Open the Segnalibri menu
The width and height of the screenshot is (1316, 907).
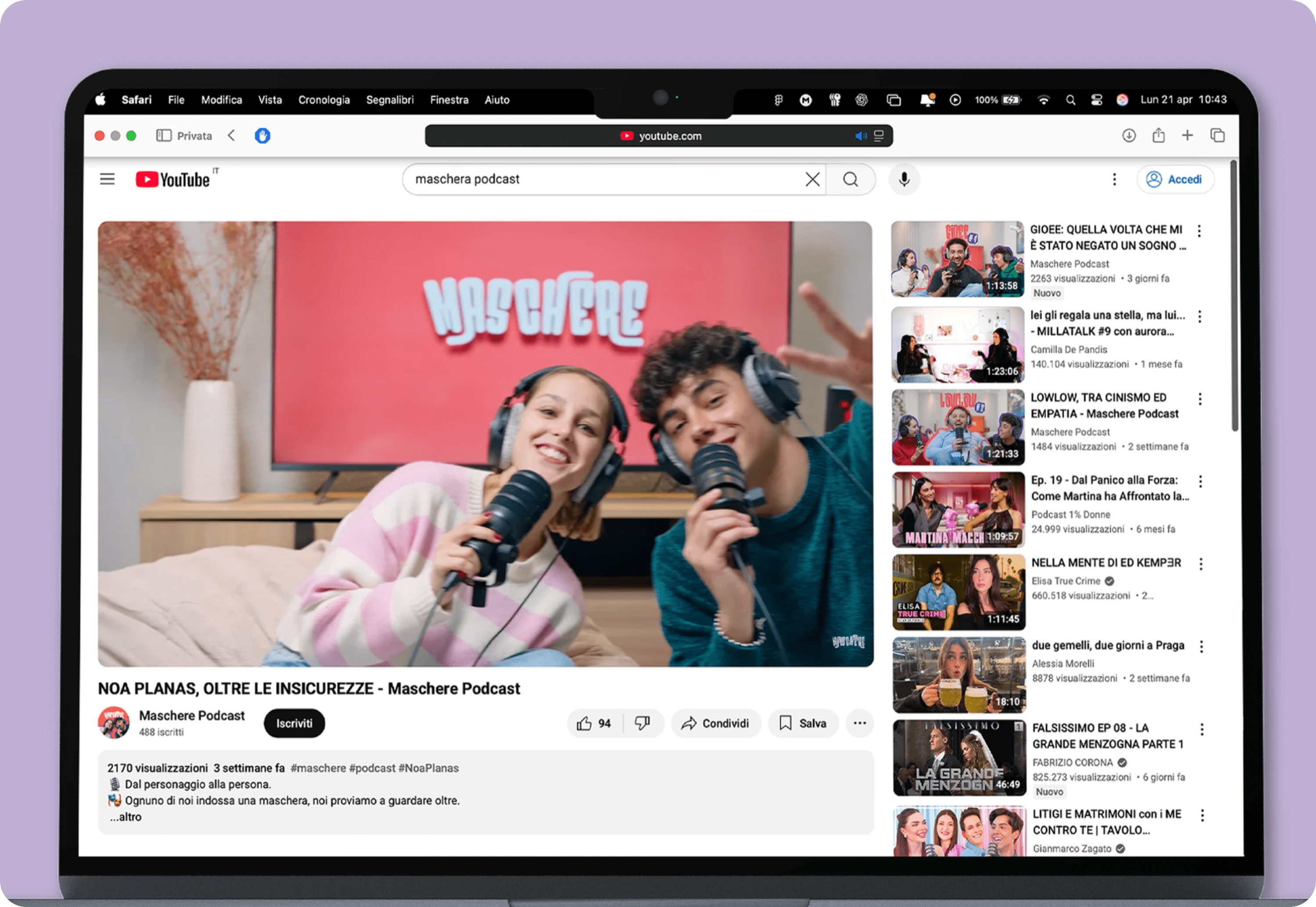(390, 100)
